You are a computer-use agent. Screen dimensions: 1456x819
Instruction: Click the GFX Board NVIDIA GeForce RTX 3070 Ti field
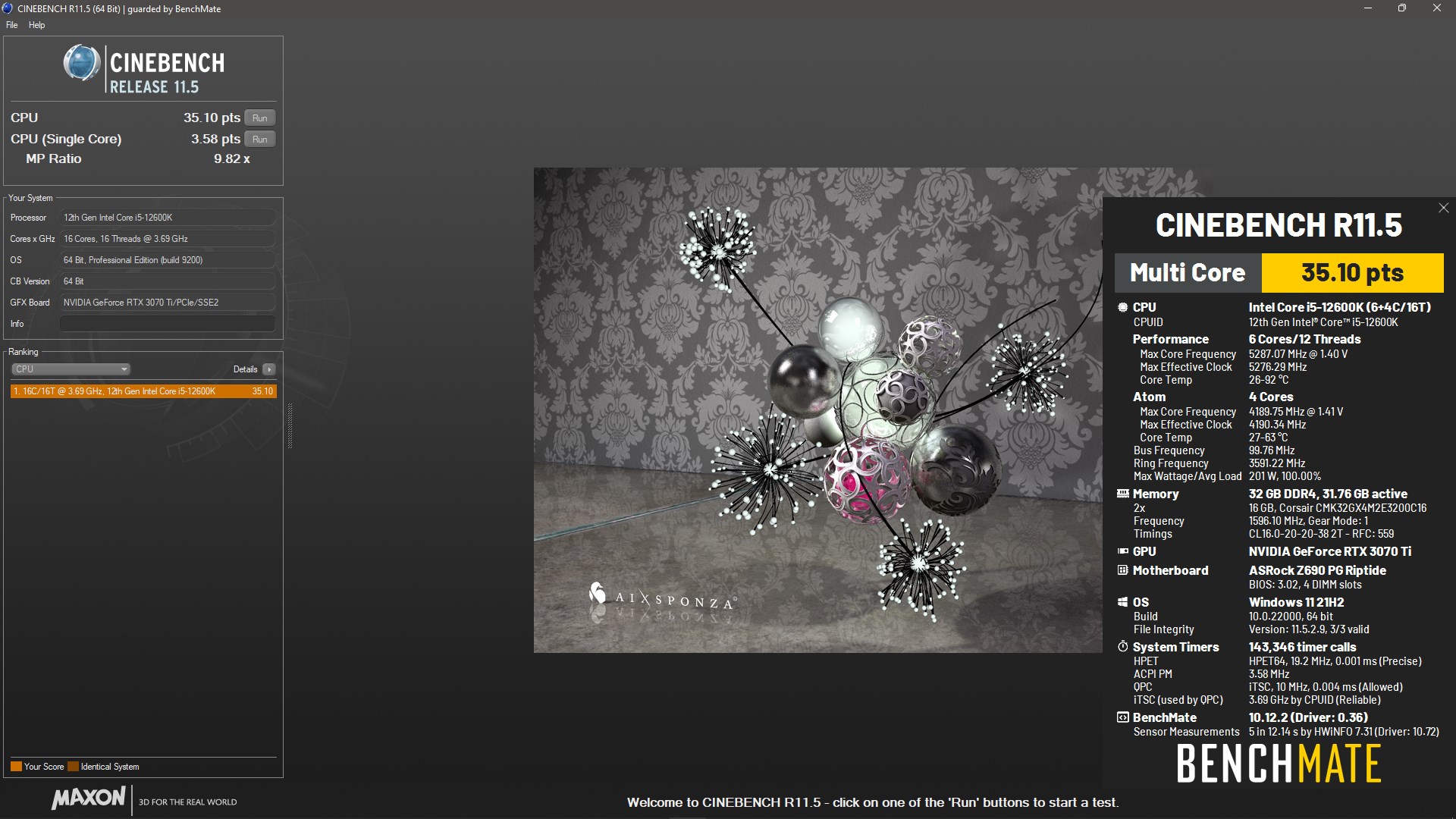[168, 303]
